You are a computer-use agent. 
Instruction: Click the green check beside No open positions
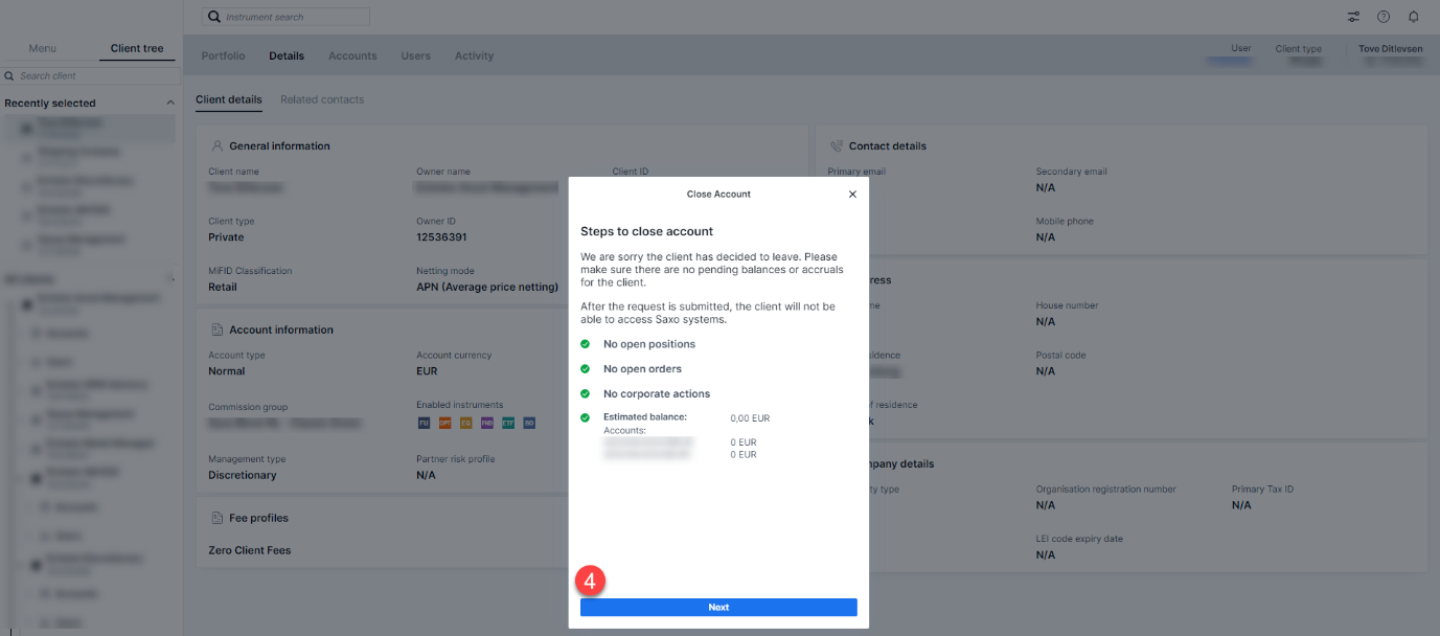(x=585, y=344)
